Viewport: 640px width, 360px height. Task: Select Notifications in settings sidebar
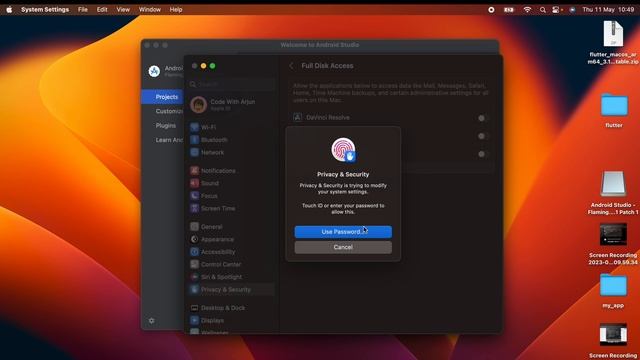[x=232, y=171]
